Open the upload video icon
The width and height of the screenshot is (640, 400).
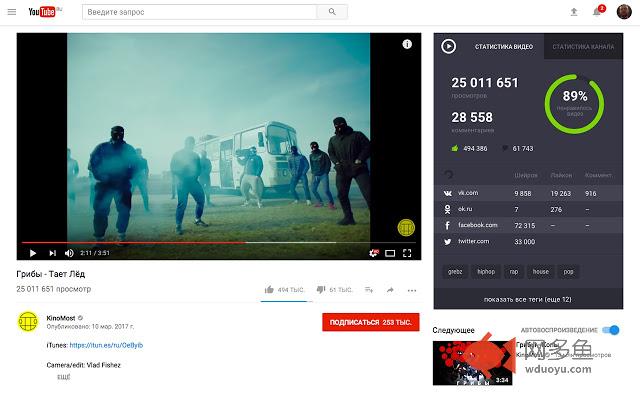[574, 12]
